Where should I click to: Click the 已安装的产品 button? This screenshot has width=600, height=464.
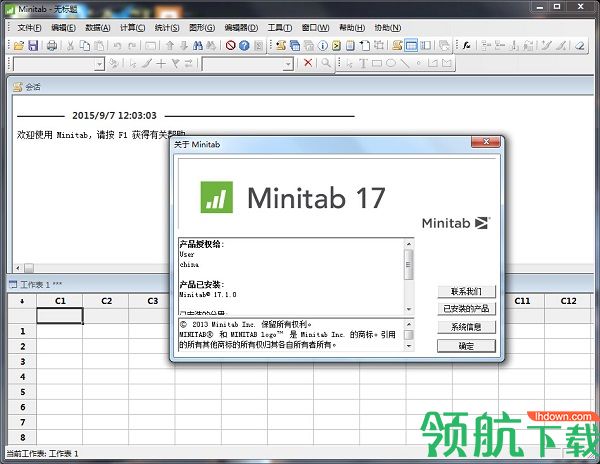click(466, 309)
